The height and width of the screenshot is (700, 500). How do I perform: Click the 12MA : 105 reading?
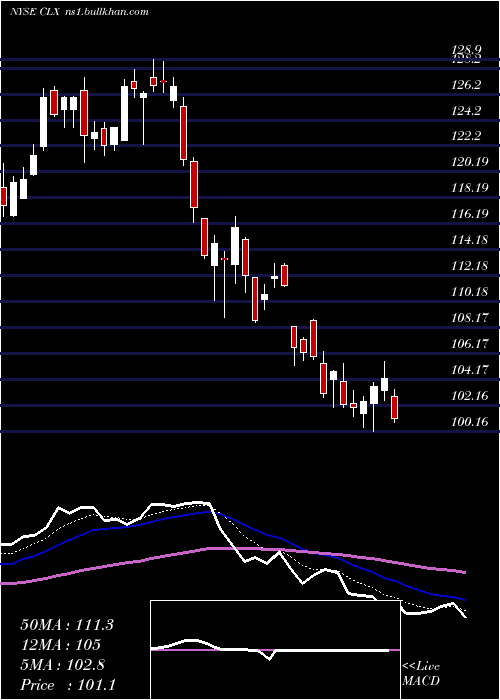tap(60, 645)
